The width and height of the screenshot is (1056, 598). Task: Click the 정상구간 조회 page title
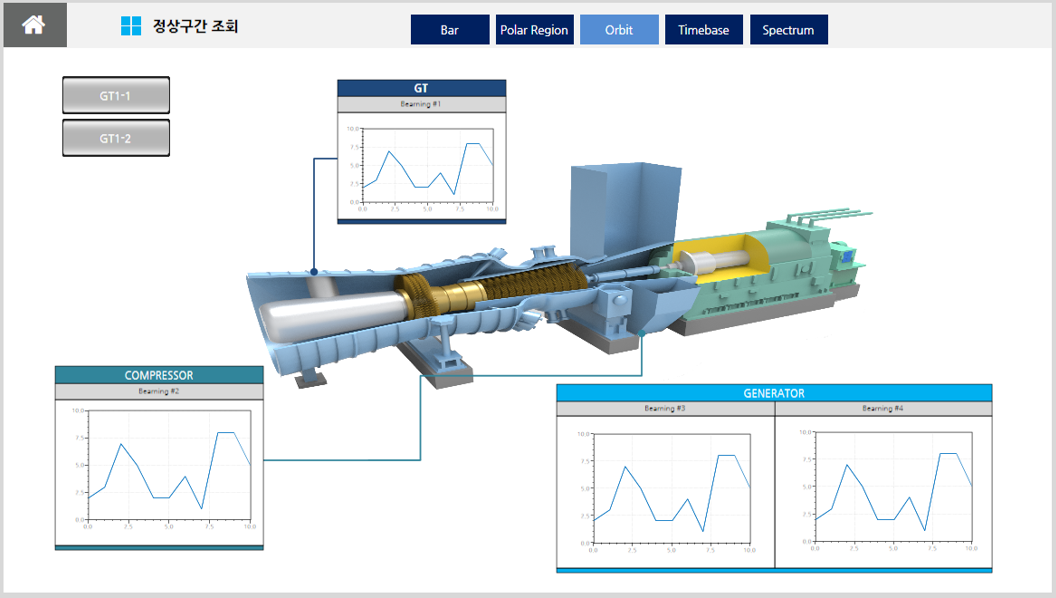195,26
